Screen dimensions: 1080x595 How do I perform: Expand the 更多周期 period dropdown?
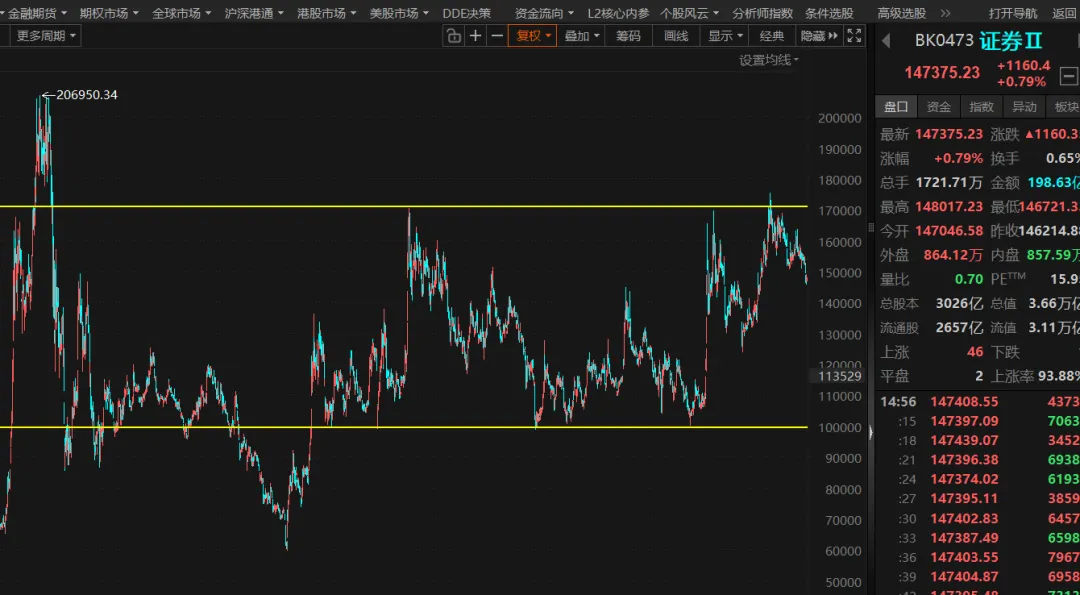pos(45,36)
